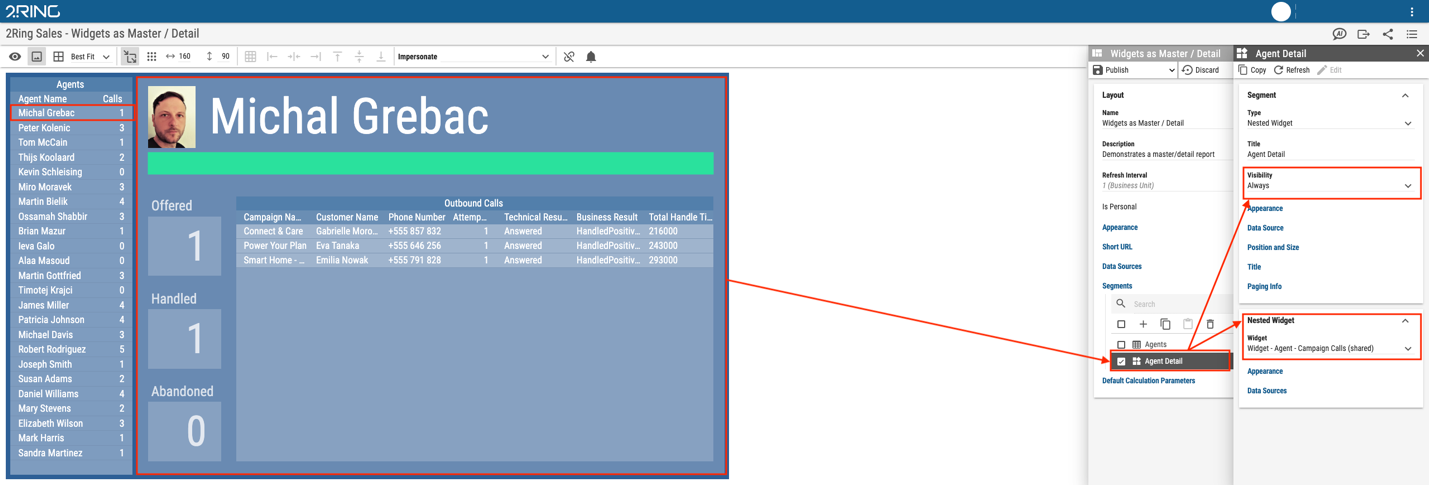The height and width of the screenshot is (485, 1429).
Task: Collapse the Nested Widget section
Action: click(x=1405, y=321)
